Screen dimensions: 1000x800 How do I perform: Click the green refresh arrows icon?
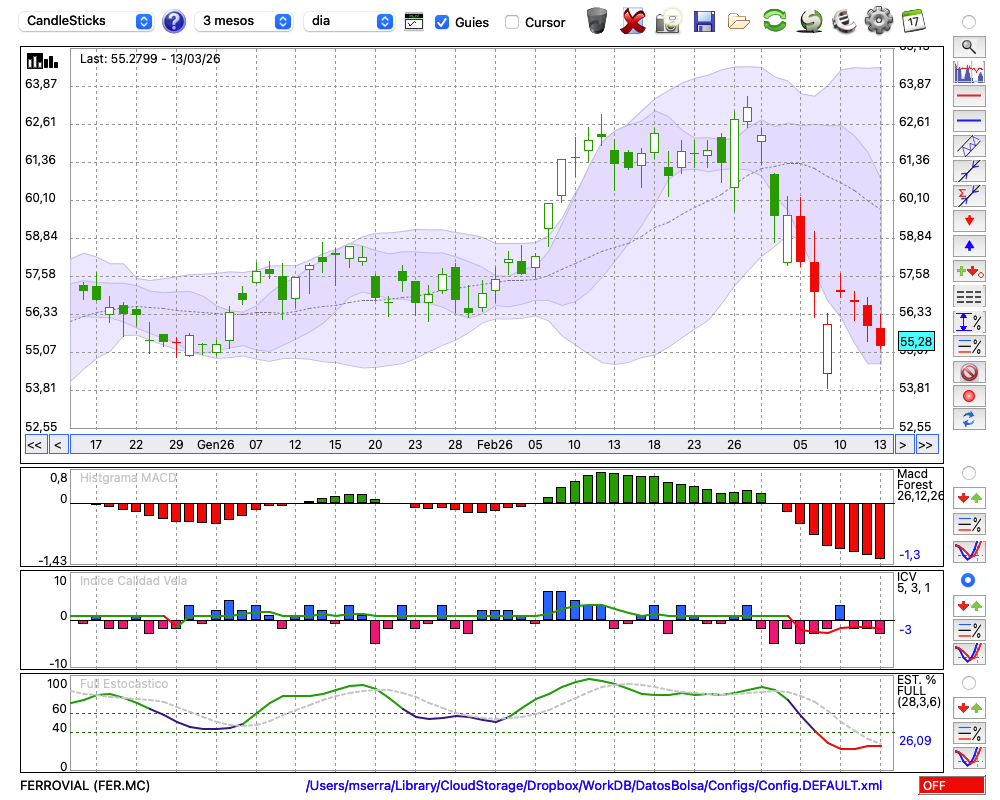point(774,20)
